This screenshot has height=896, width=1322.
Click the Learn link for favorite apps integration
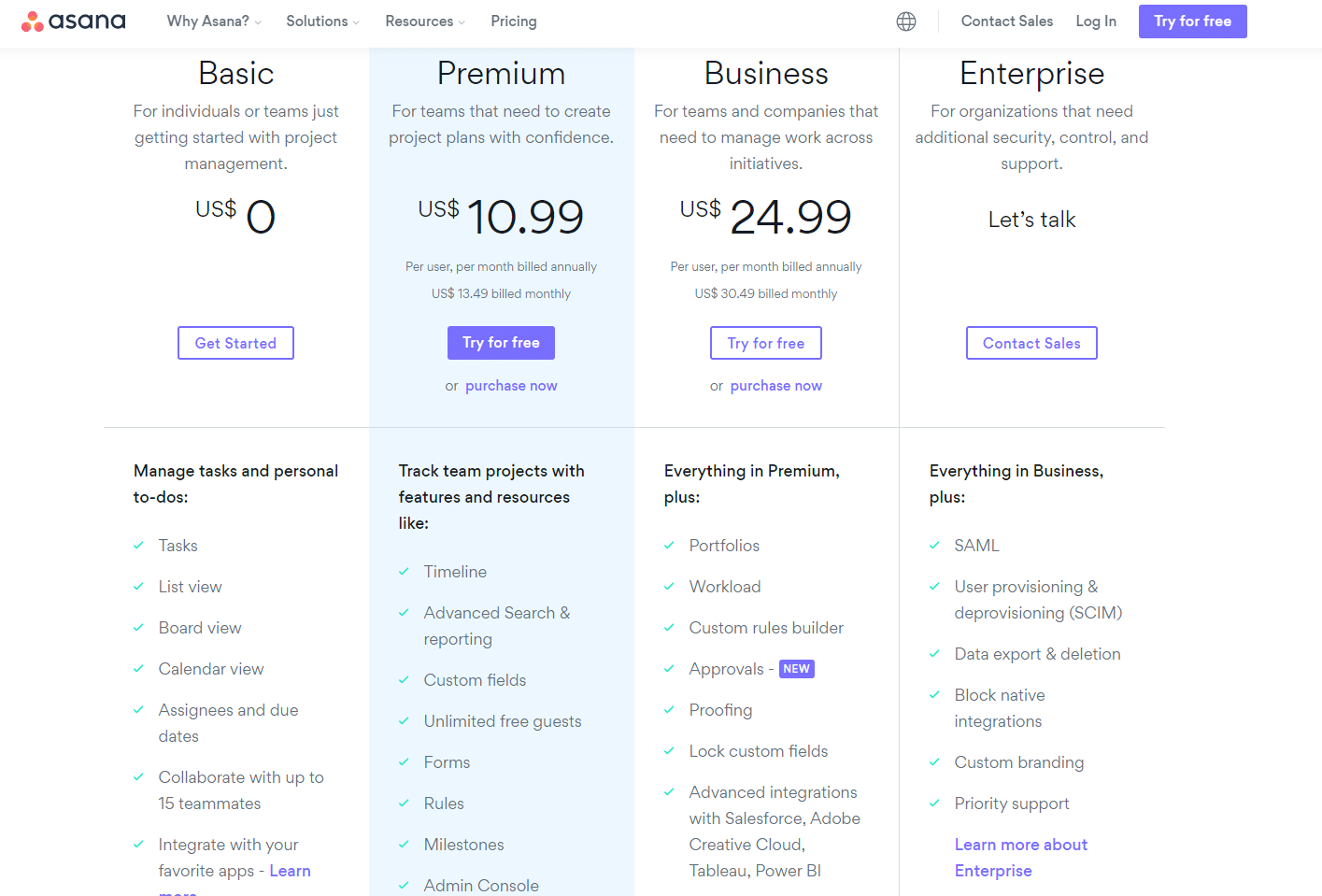coord(290,870)
